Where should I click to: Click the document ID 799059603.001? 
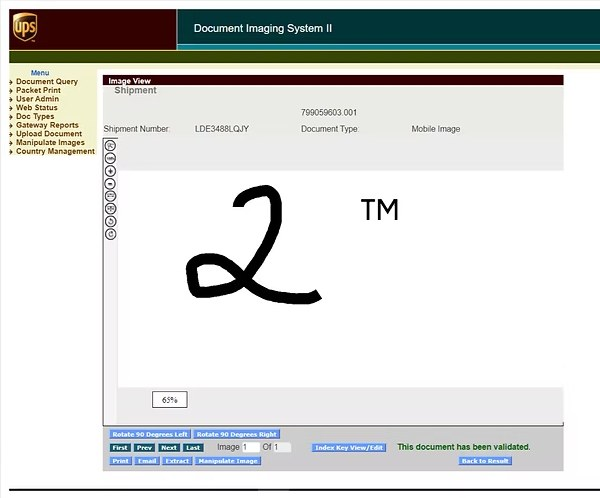coord(329,113)
